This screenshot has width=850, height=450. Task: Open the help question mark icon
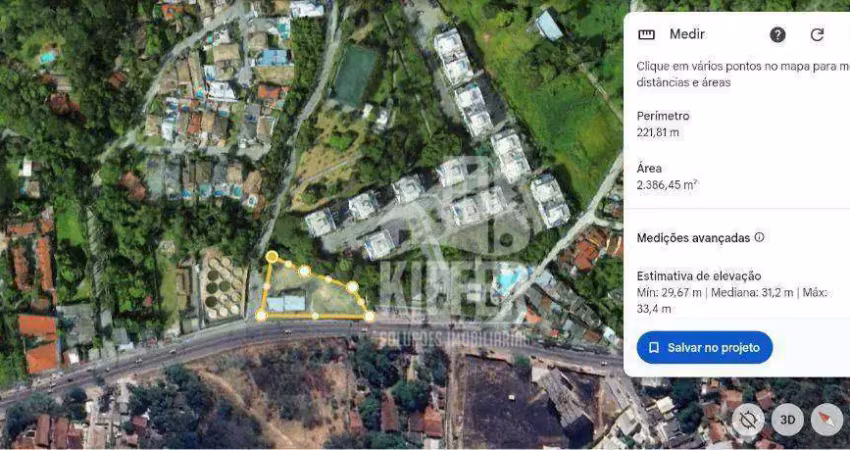tap(777, 35)
